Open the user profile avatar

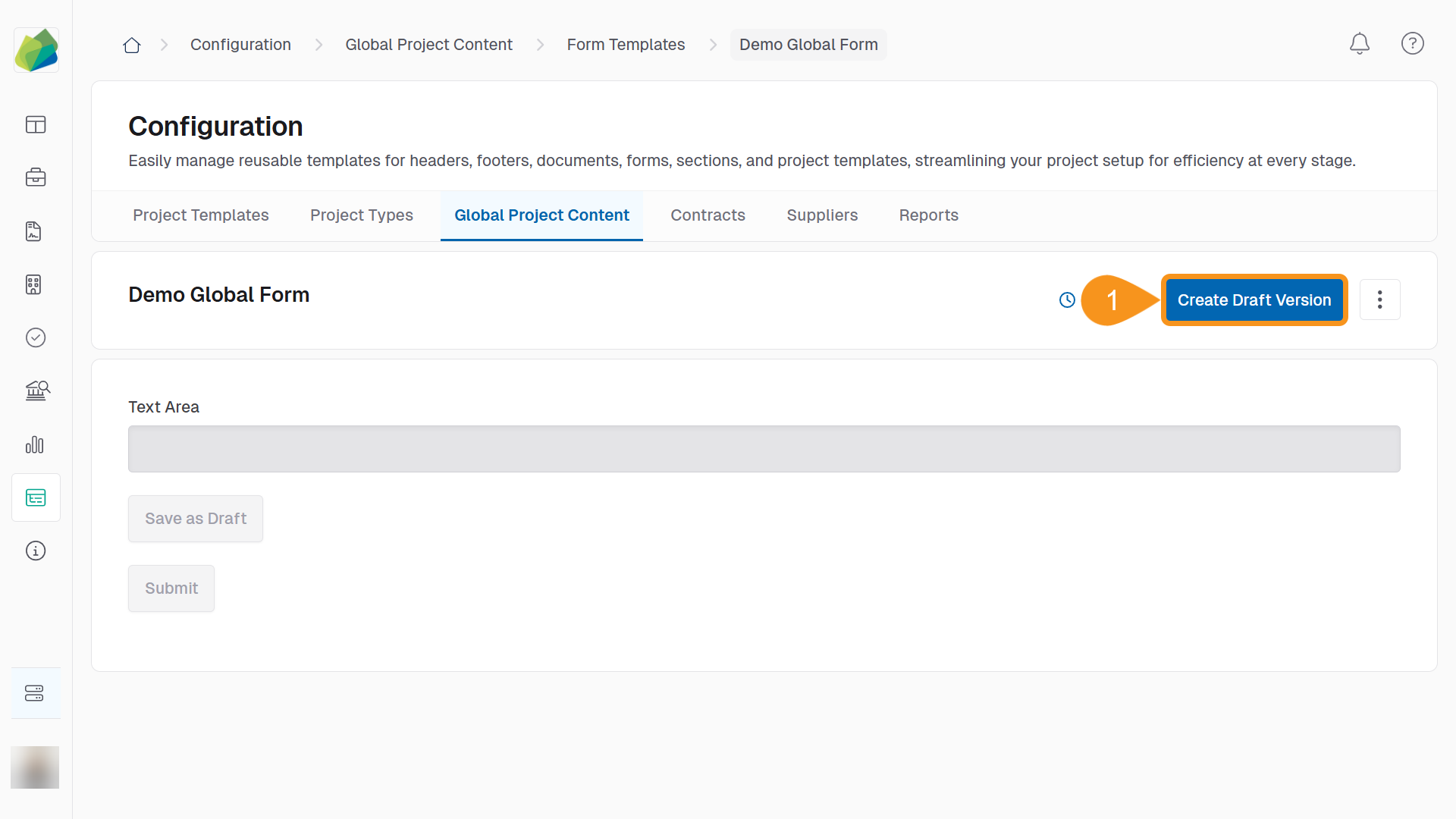pyautogui.click(x=35, y=767)
